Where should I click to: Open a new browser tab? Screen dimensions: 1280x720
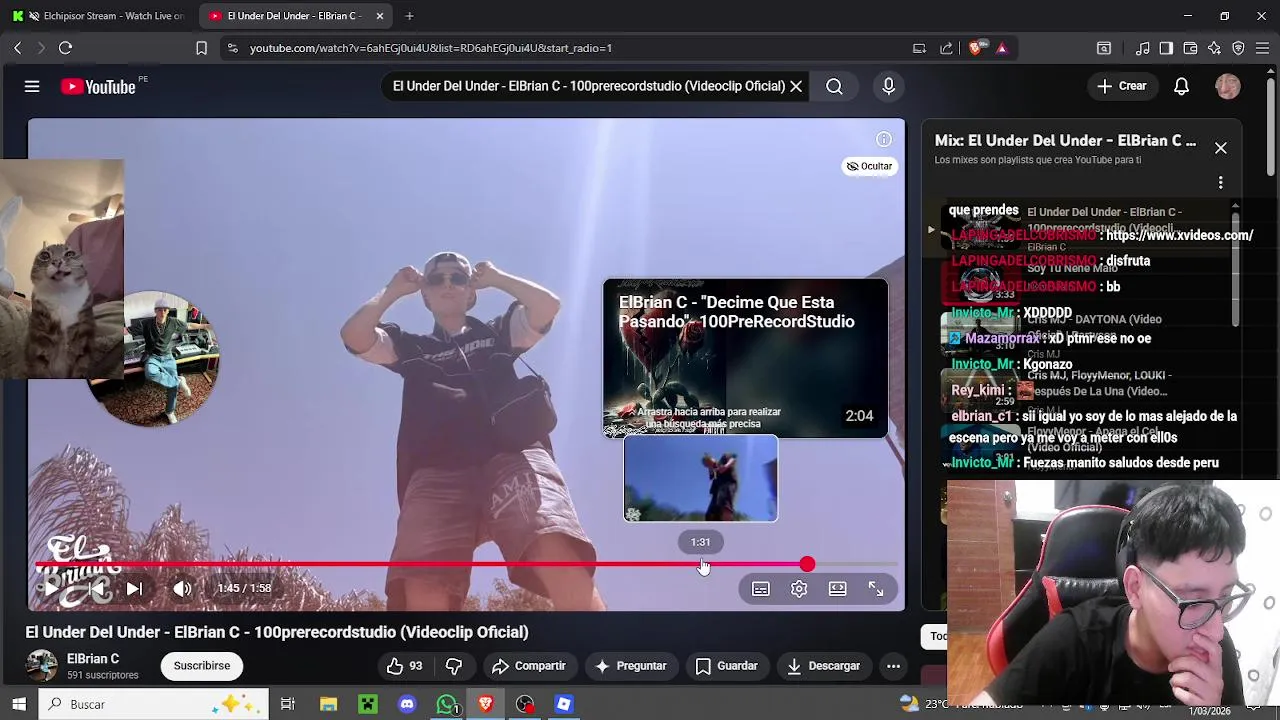pyautogui.click(x=410, y=16)
